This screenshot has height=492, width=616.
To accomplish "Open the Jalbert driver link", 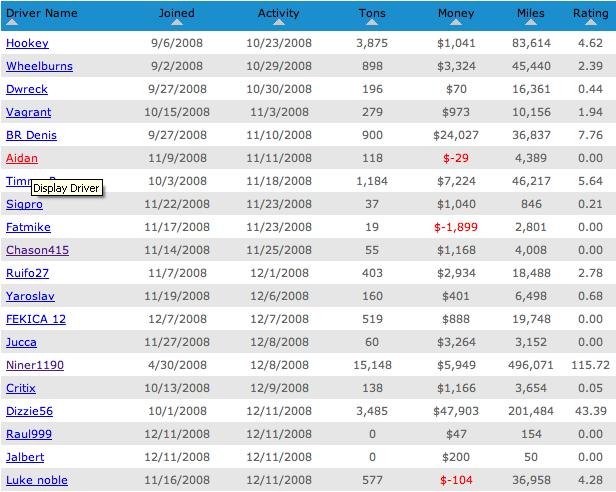I will click(27, 458).
